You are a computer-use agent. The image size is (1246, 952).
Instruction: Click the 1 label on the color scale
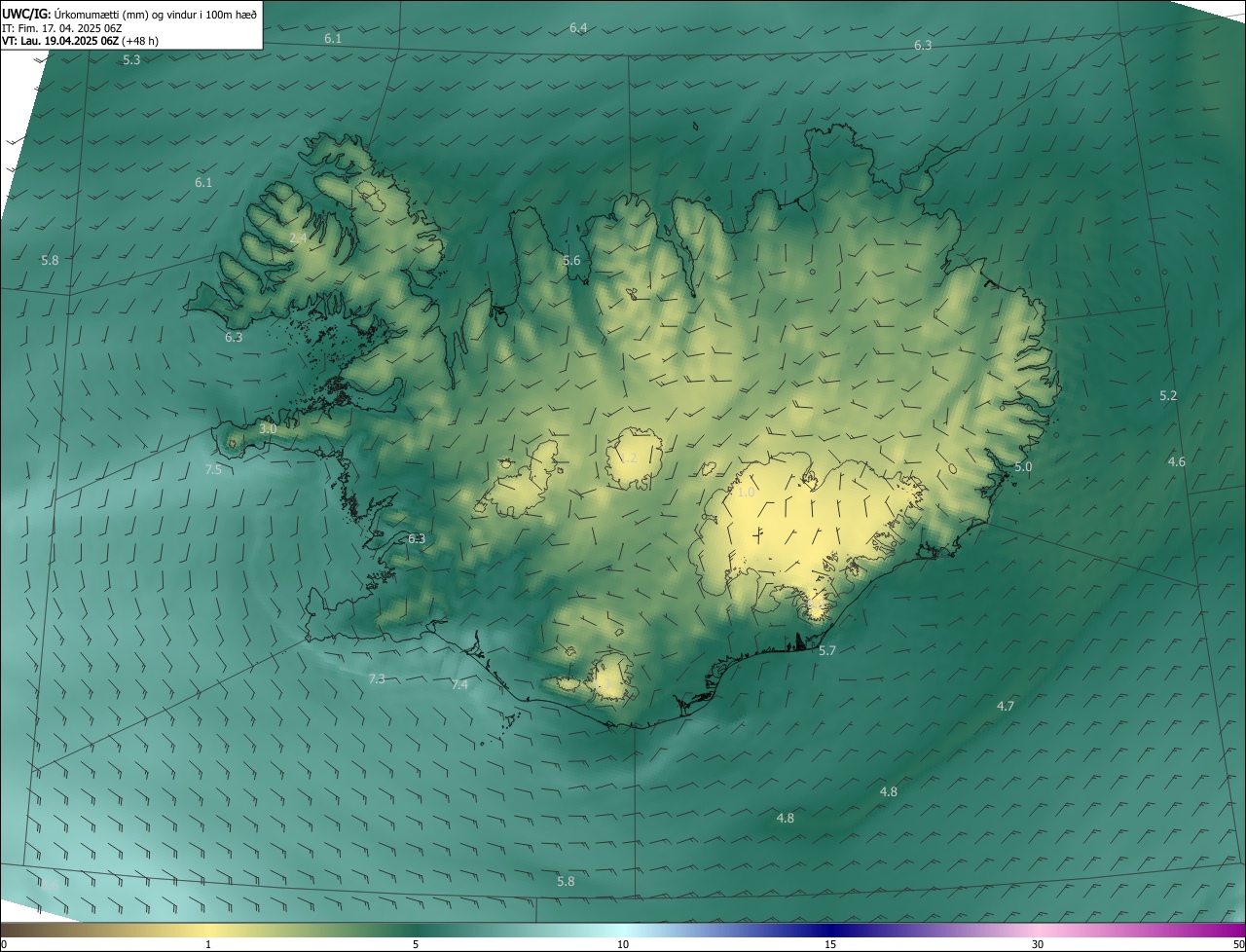click(x=208, y=944)
